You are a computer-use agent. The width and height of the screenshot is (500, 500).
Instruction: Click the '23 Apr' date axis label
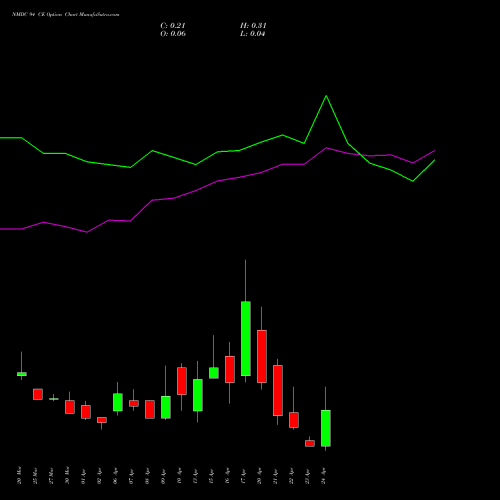click(307, 476)
